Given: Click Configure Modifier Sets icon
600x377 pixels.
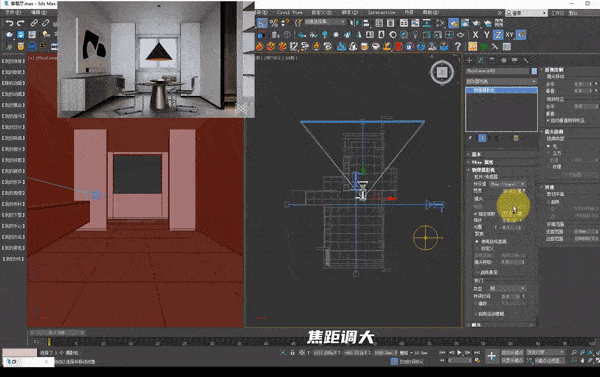Looking at the screenshot, I should coord(516,138).
